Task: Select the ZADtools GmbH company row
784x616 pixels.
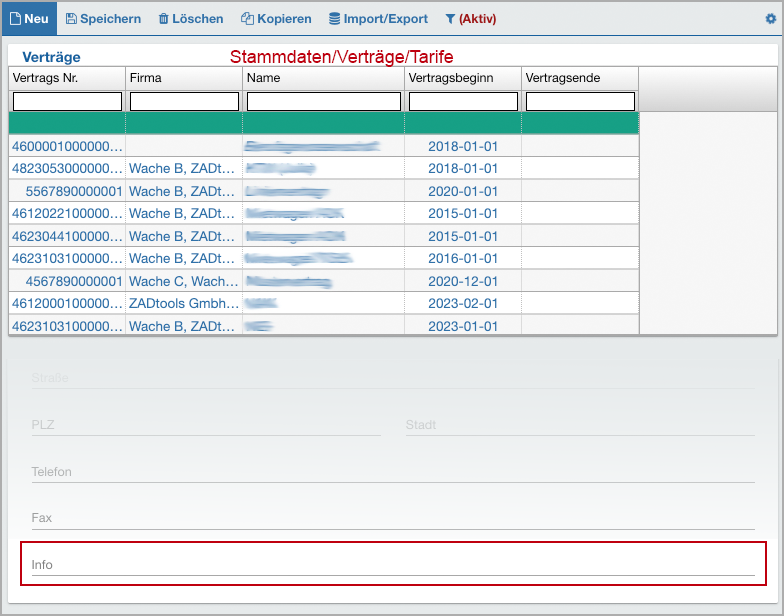Action: tap(184, 303)
